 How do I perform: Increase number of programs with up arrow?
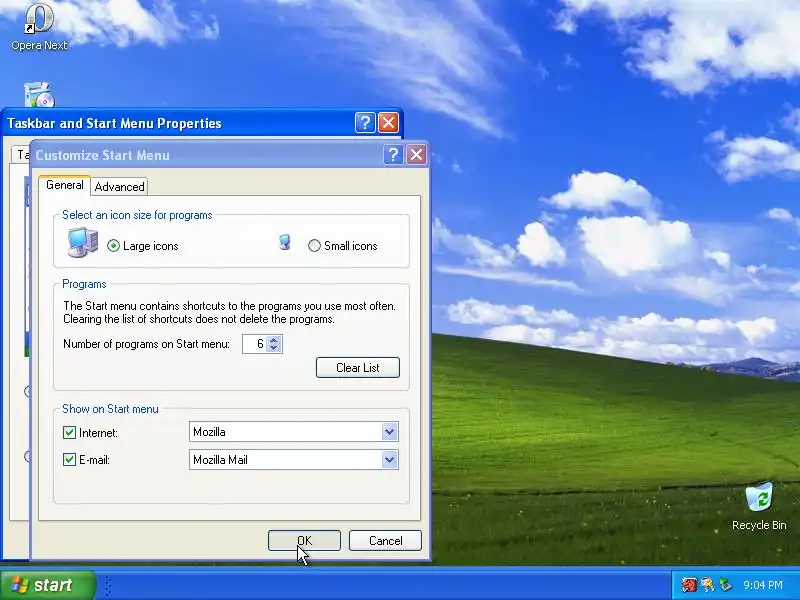(273, 340)
